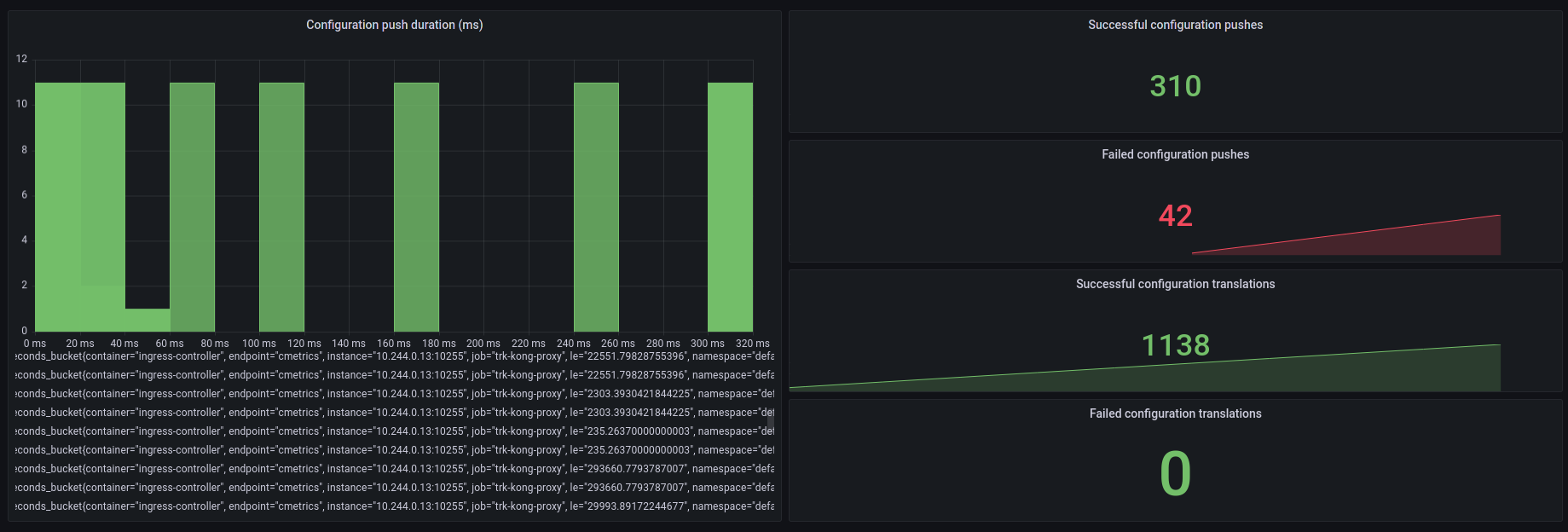Click the "0 ms" x-axis label

[35, 344]
